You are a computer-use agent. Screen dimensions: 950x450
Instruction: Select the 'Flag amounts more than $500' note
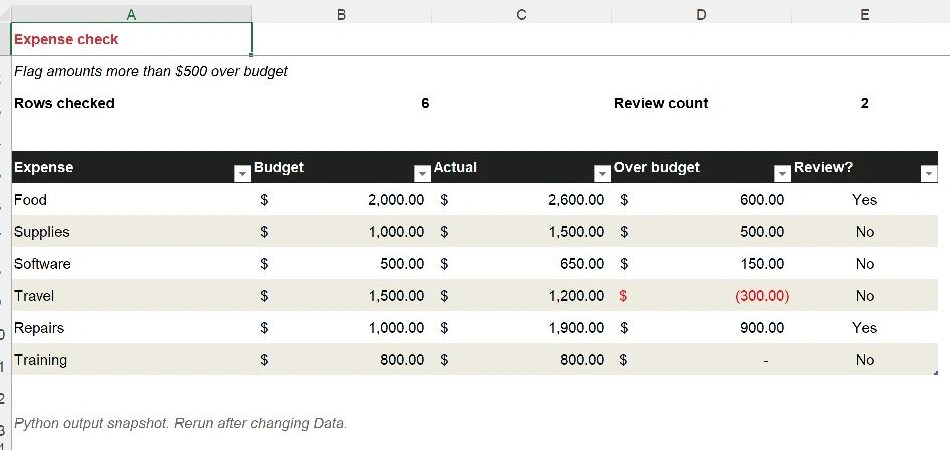pyautogui.click(x=151, y=71)
